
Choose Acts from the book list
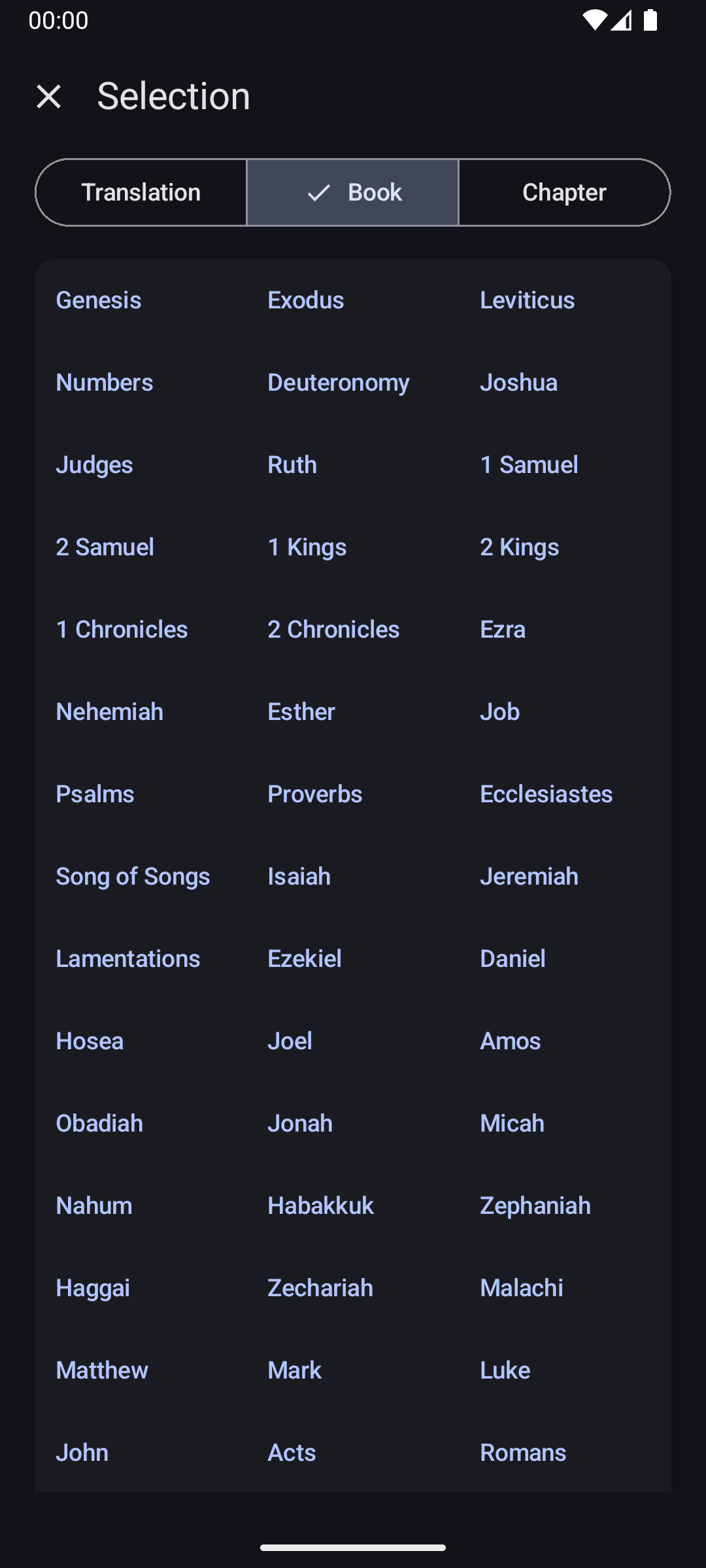click(292, 1452)
